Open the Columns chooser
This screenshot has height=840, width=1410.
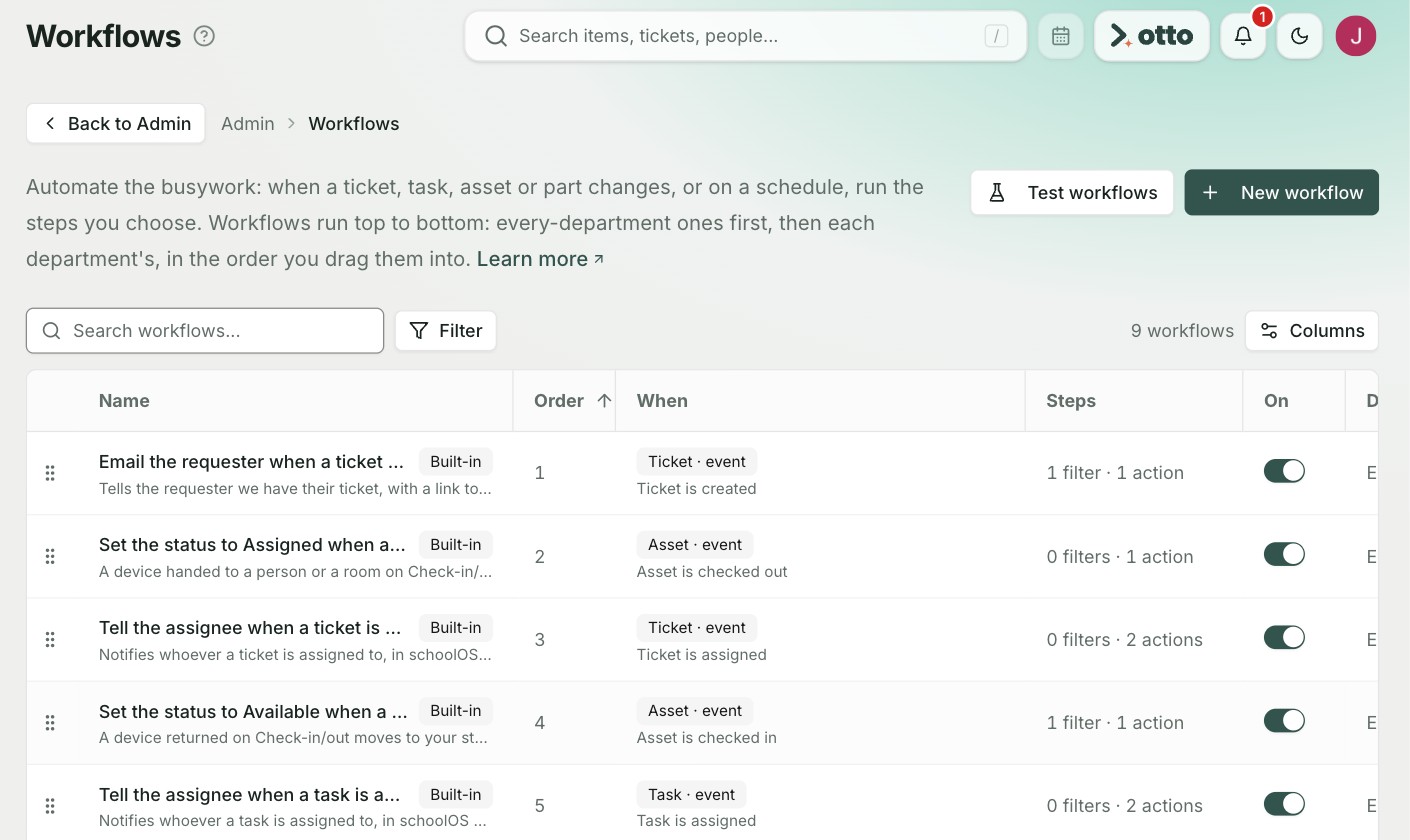[x=1312, y=331]
